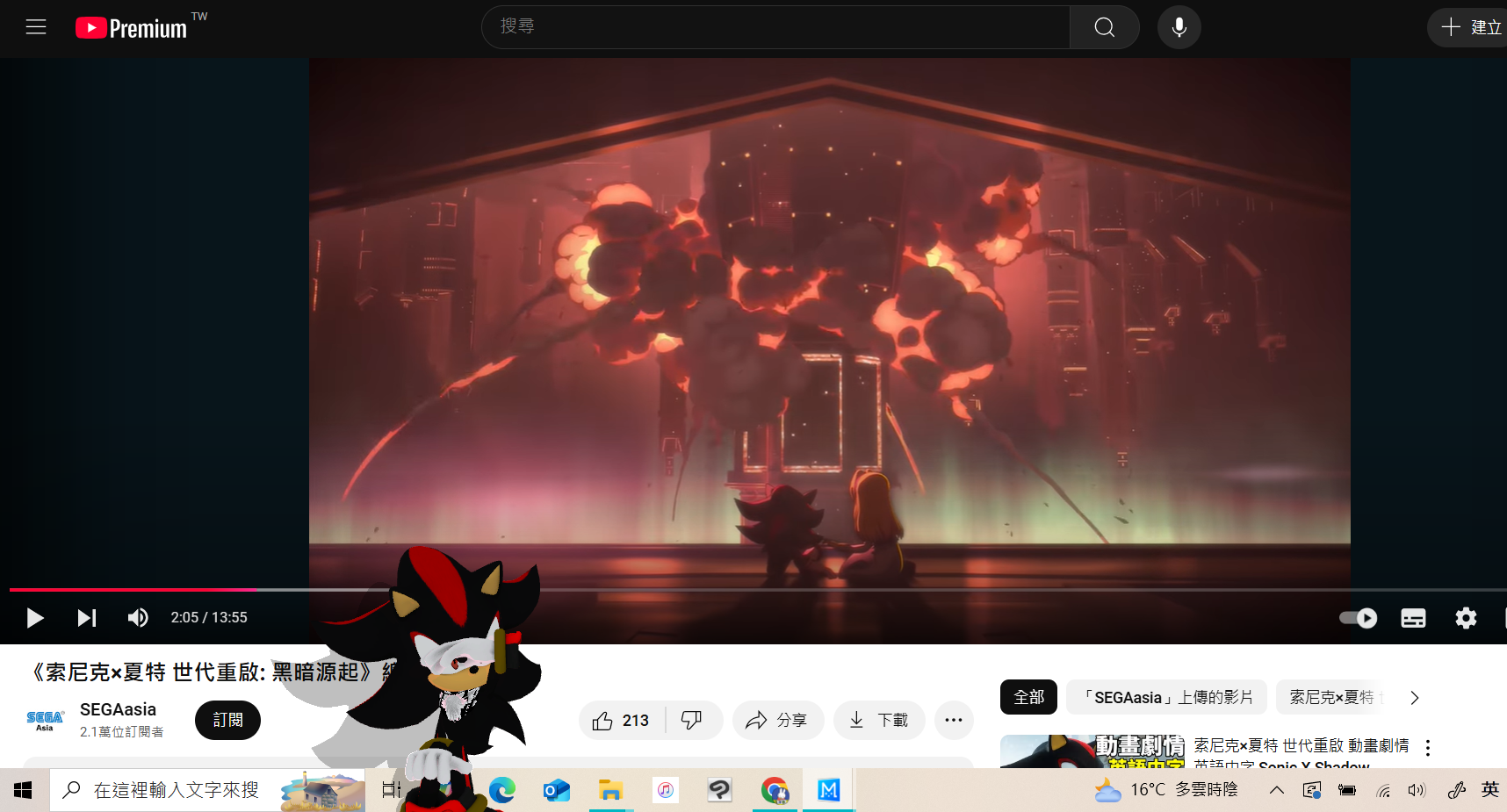The height and width of the screenshot is (812, 1507).
Task: Skip to next video
Action: (x=86, y=618)
